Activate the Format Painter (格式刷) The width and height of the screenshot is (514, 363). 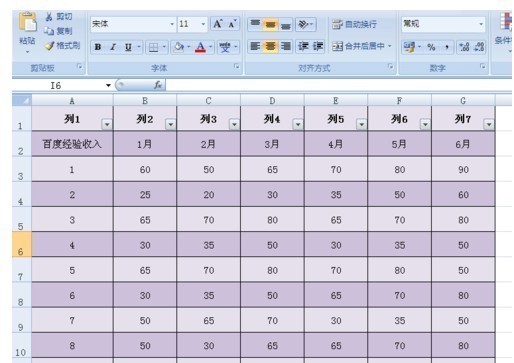pos(63,46)
